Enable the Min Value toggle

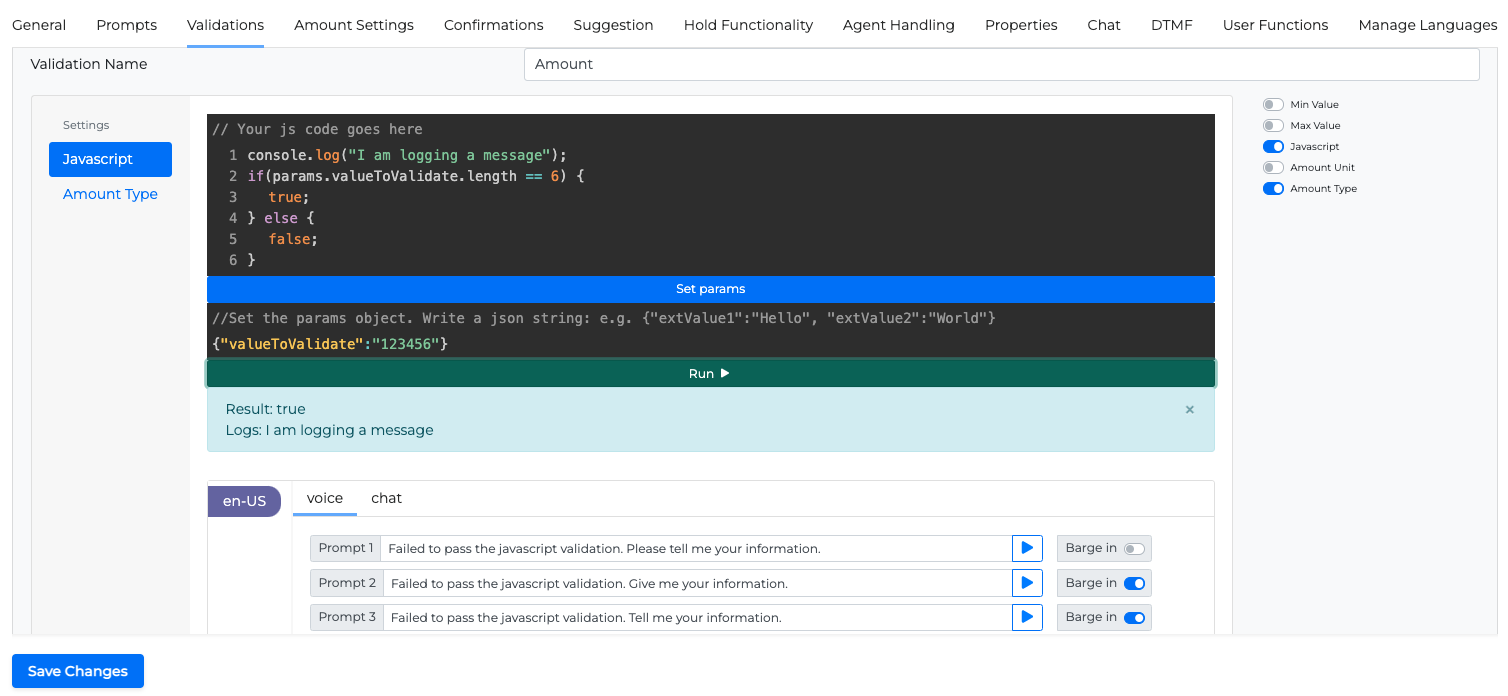(x=1273, y=105)
